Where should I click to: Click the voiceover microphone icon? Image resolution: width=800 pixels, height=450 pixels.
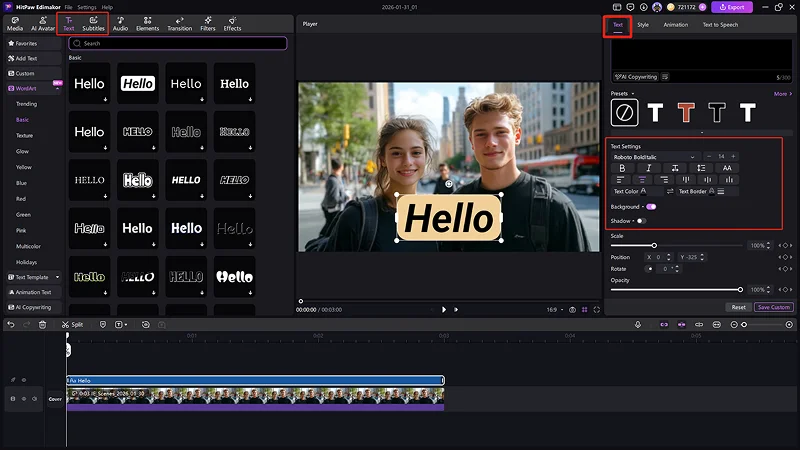click(638, 324)
